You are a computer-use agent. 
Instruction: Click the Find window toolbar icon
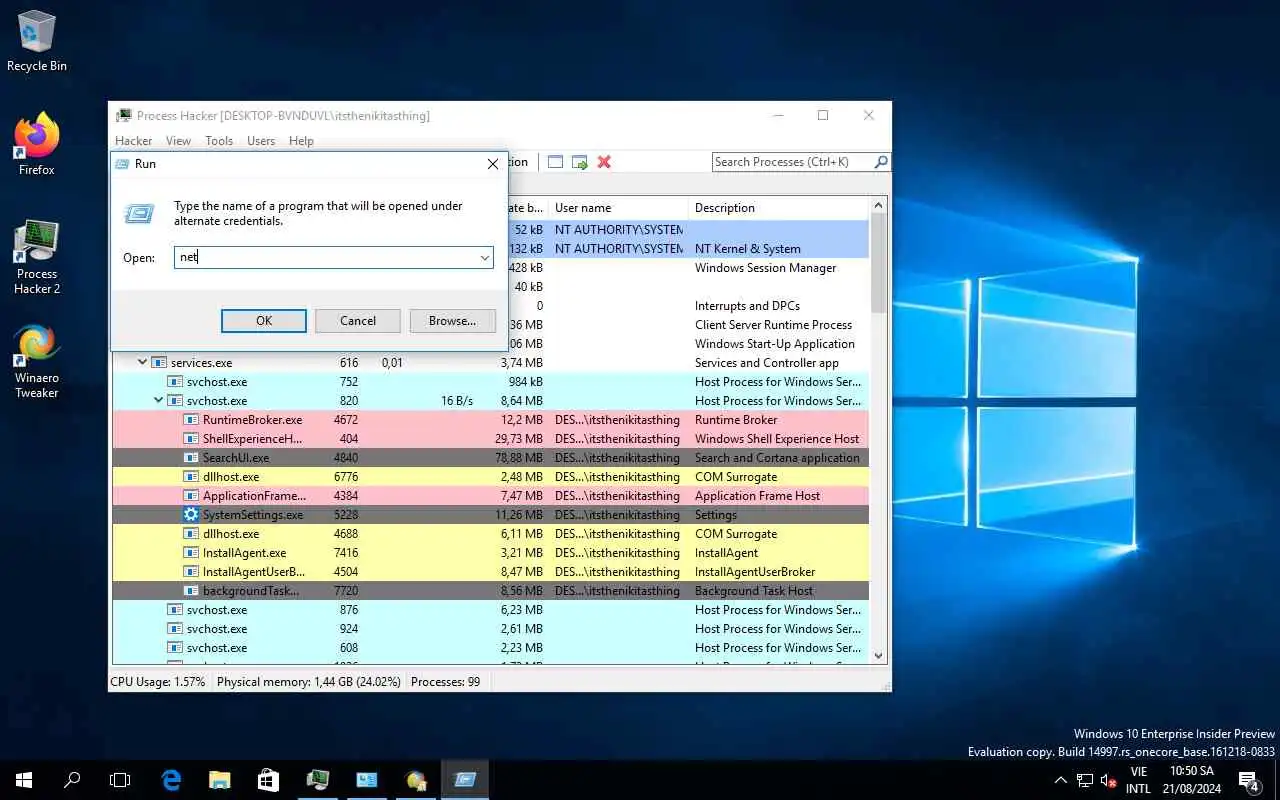555,162
